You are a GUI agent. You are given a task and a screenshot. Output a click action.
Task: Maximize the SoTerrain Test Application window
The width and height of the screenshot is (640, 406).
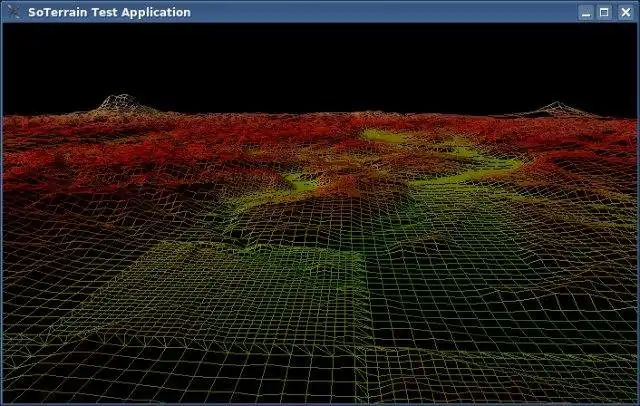point(604,13)
